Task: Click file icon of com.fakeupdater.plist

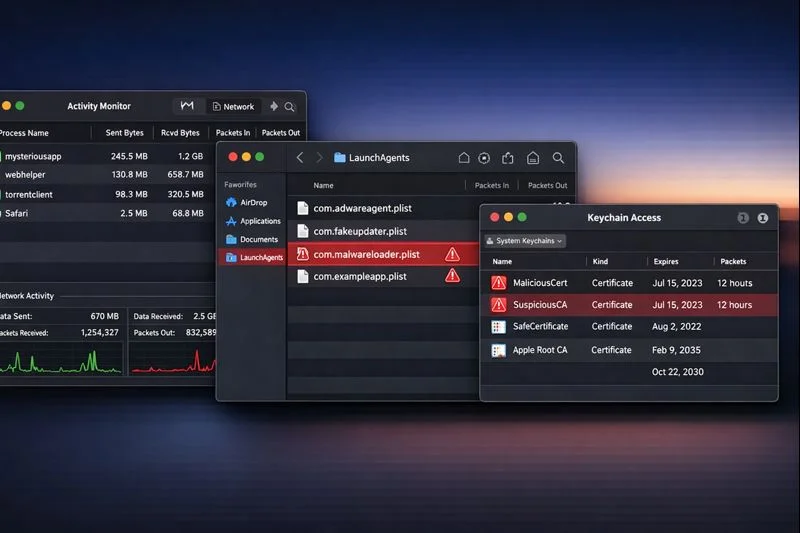Action: click(x=303, y=231)
